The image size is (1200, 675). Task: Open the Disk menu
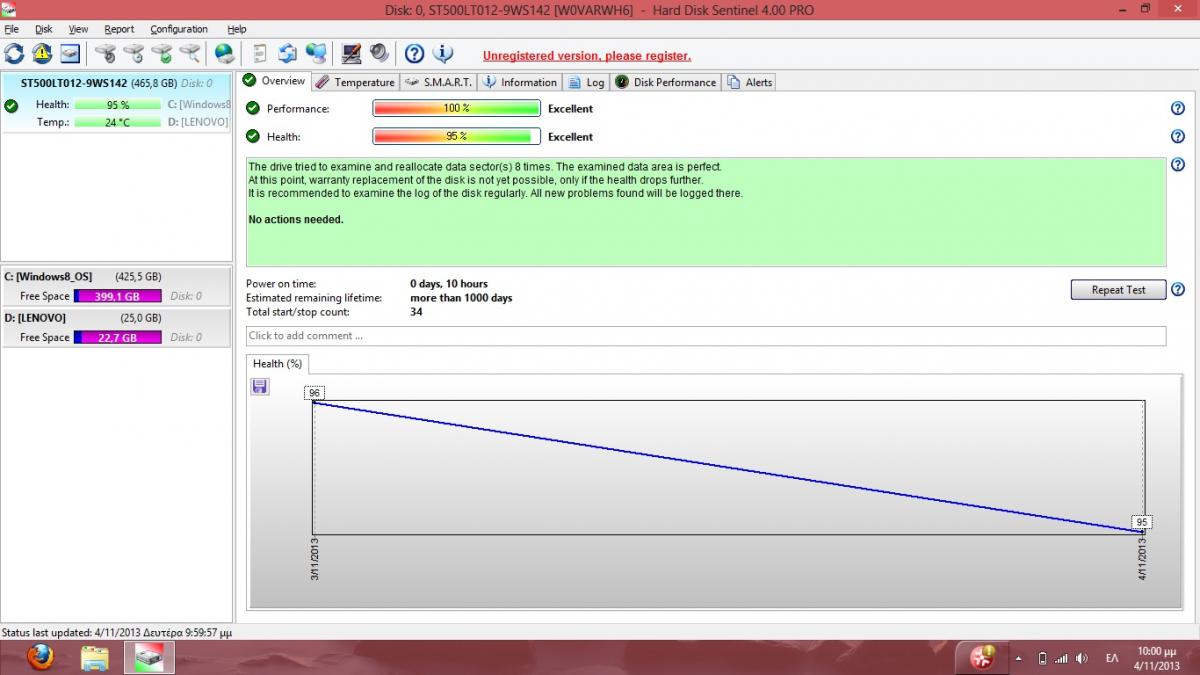pyautogui.click(x=44, y=29)
